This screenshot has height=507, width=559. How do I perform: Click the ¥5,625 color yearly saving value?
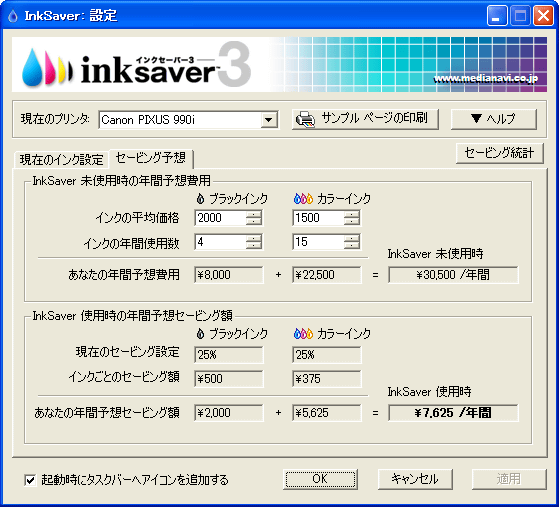tap(327, 413)
